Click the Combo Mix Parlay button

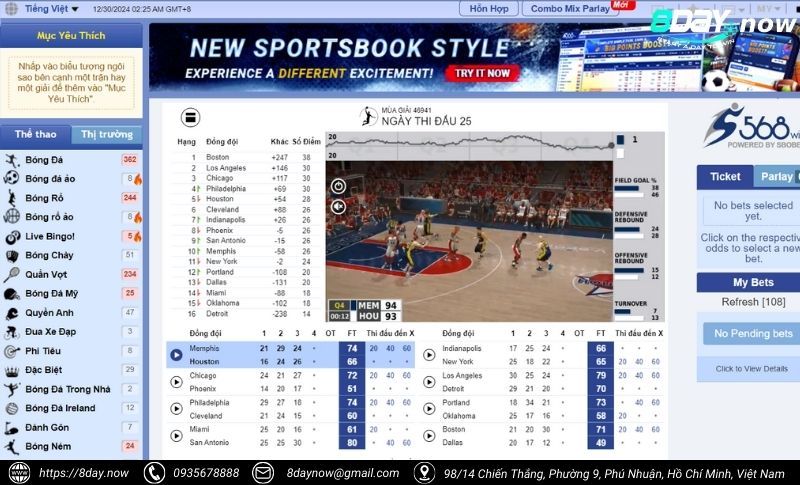pos(573,8)
